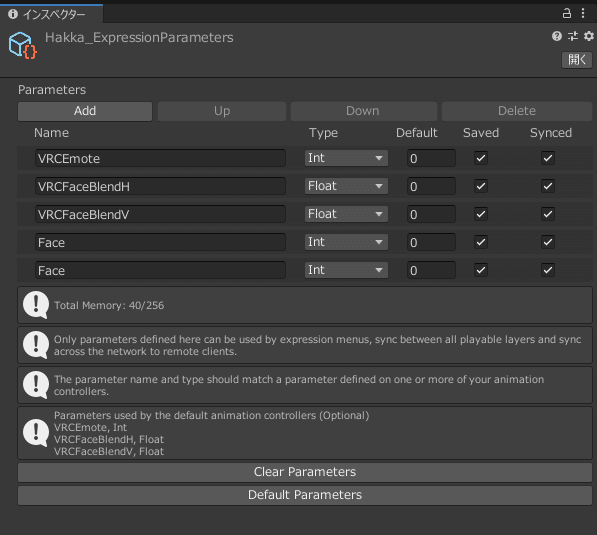Change VRCFaceBlendV type from Float dropdown
Image resolution: width=597 pixels, height=535 pixels.
pos(346,214)
